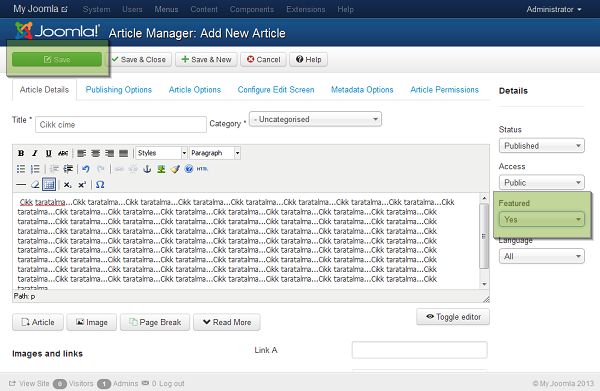
Task: Toggle bold formatting in the editor
Action: point(21,153)
